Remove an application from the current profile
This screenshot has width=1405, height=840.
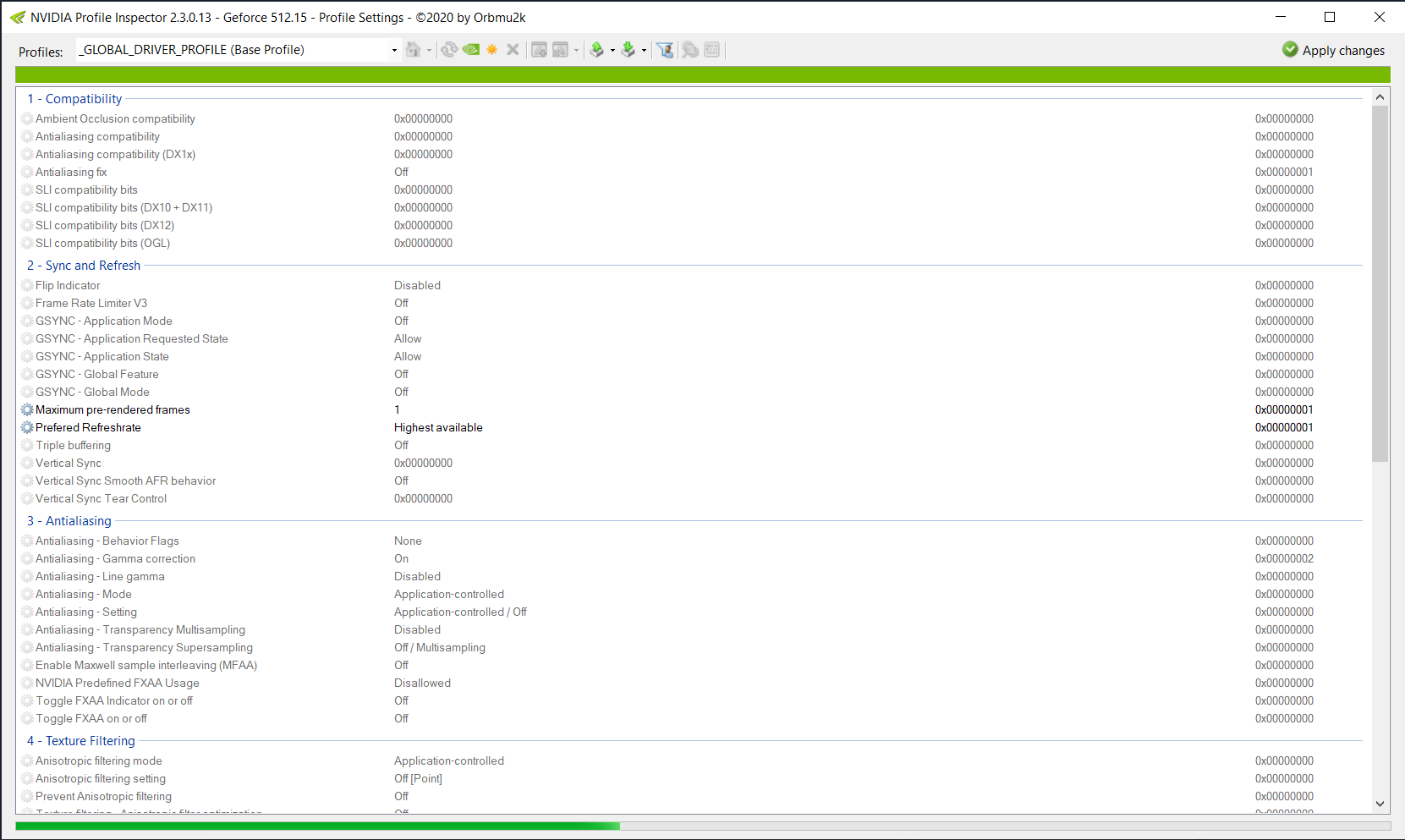560,50
